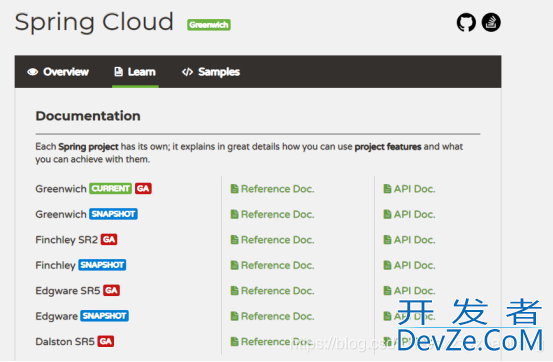This screenshot has width=553, height=362.
Task: Click the GA badge on the Greenwich row
Action: coord(143,189)
